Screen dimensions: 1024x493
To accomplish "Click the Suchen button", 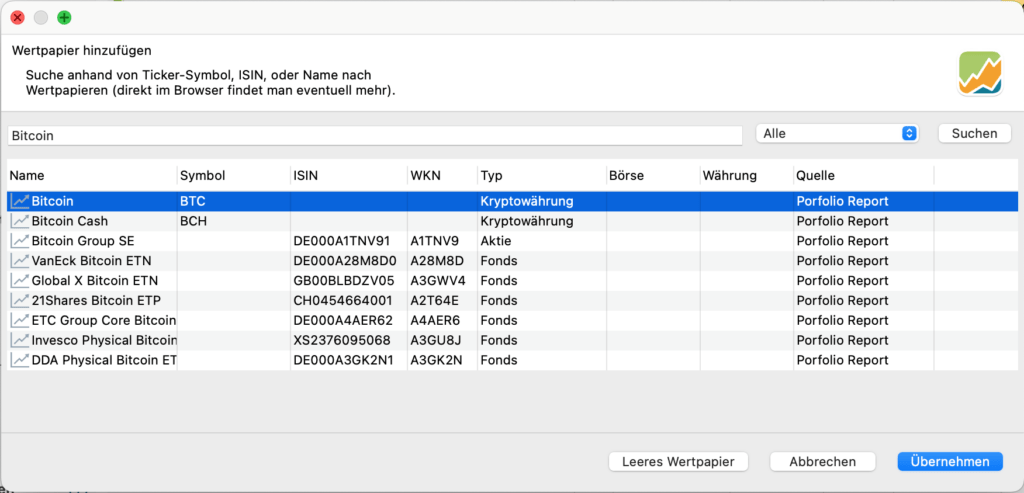I will (x=974, y=133).
